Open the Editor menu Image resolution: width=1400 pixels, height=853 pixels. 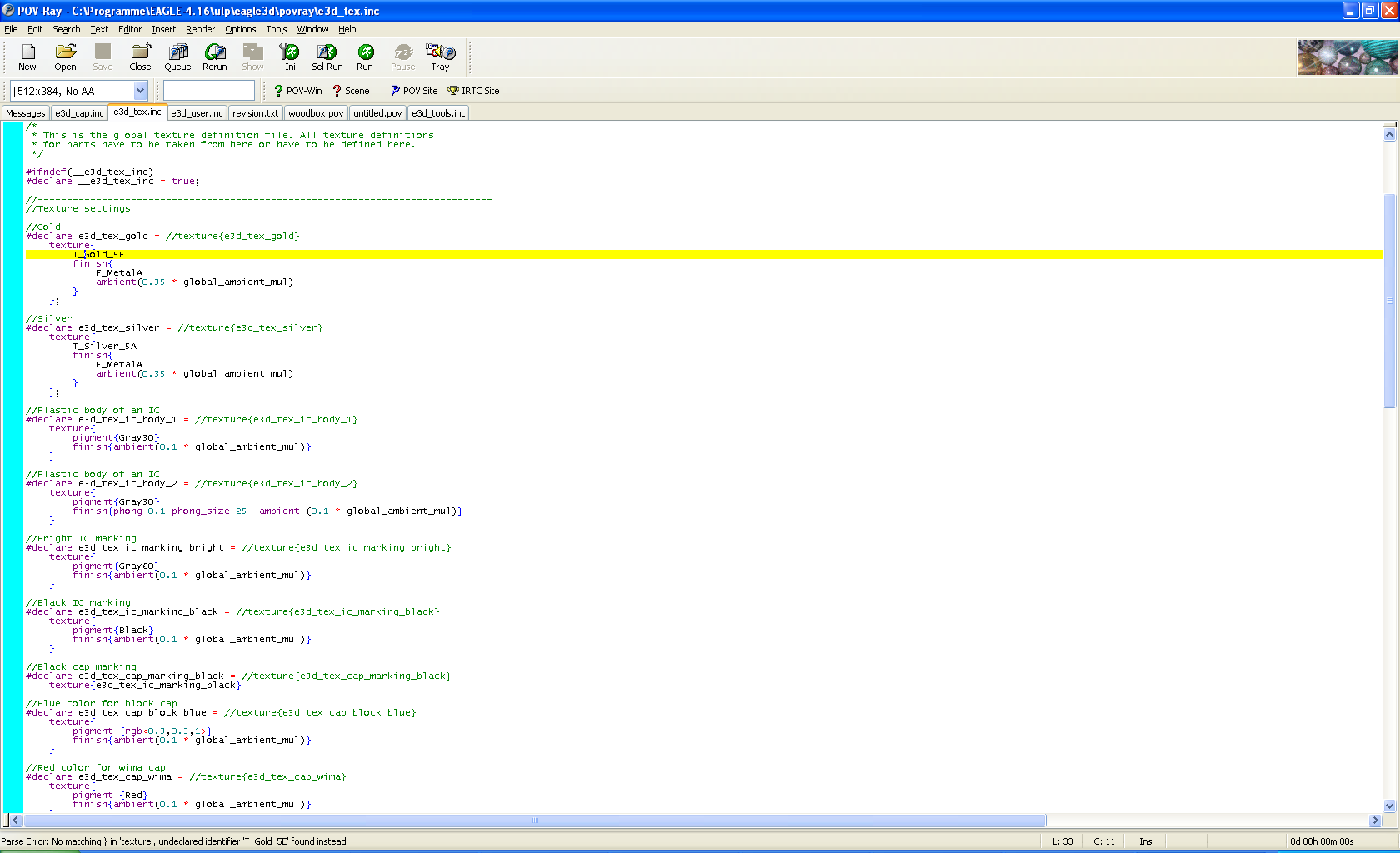pos(130,29)
